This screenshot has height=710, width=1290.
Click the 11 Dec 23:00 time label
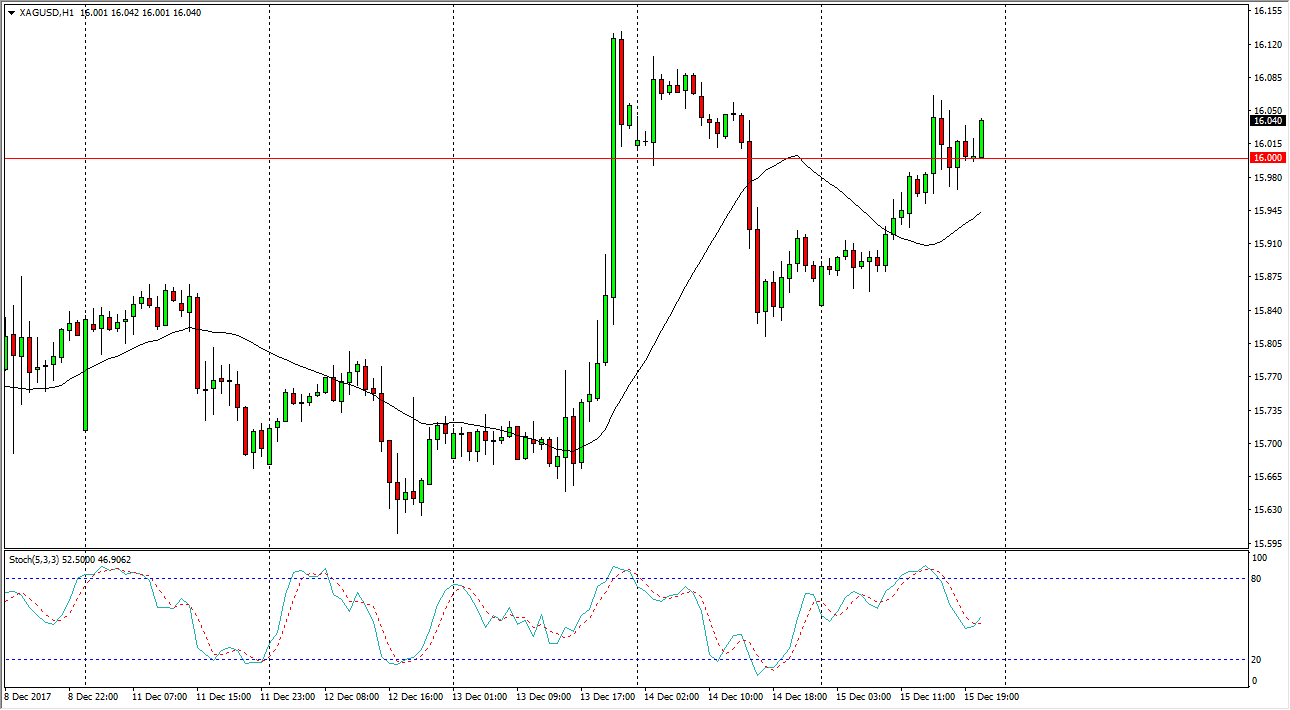290,696
